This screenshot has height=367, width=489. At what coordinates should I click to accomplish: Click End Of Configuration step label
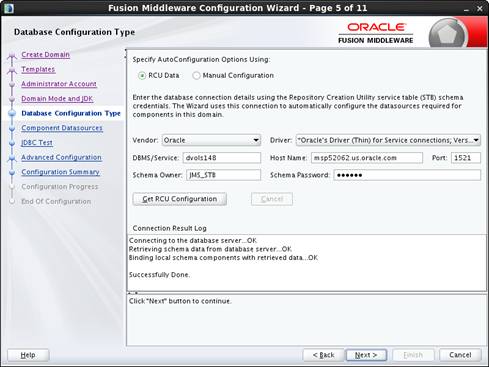[x=56, y=201]
